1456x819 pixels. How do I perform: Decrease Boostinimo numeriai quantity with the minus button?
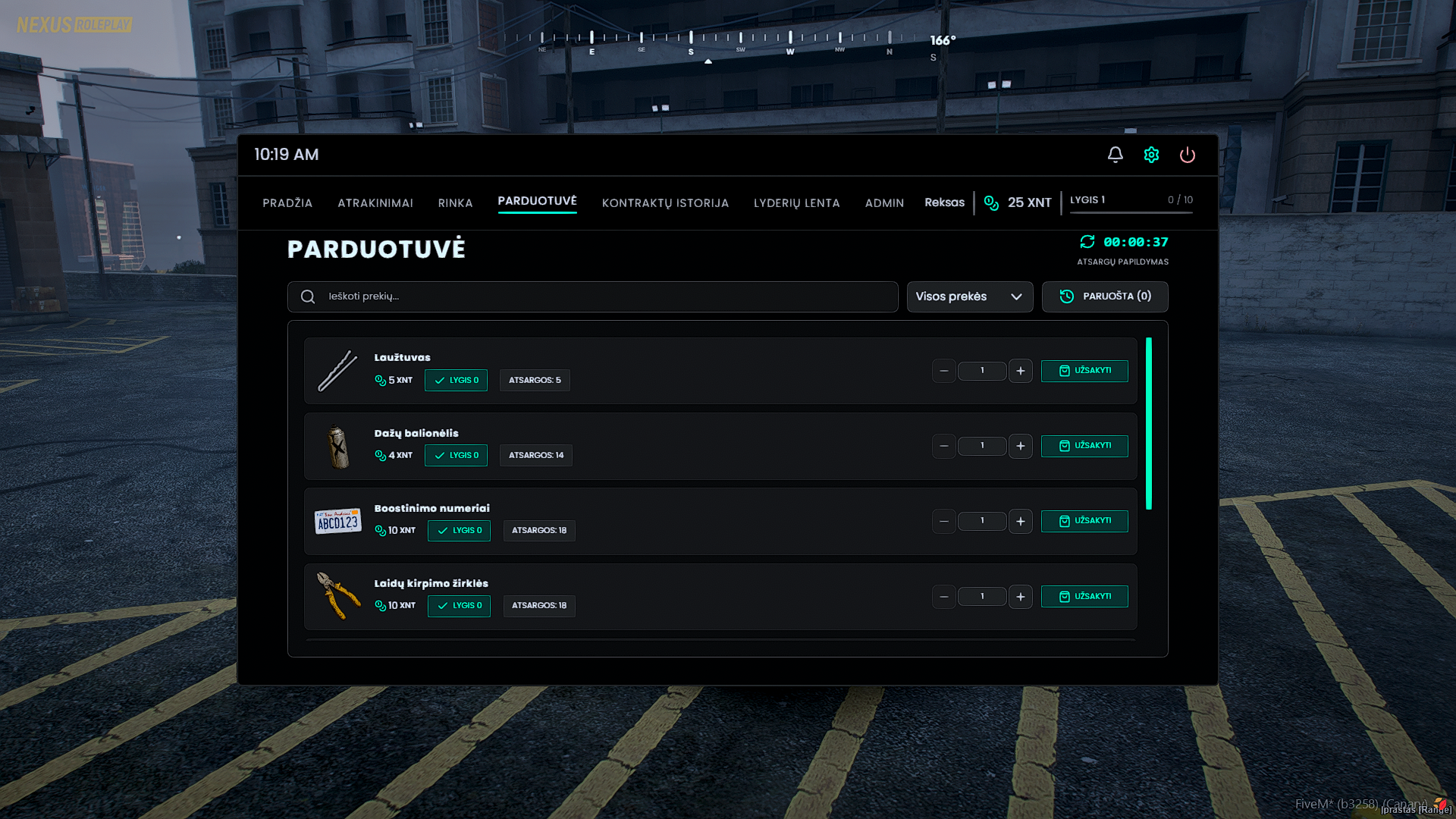tap(943, 521)
